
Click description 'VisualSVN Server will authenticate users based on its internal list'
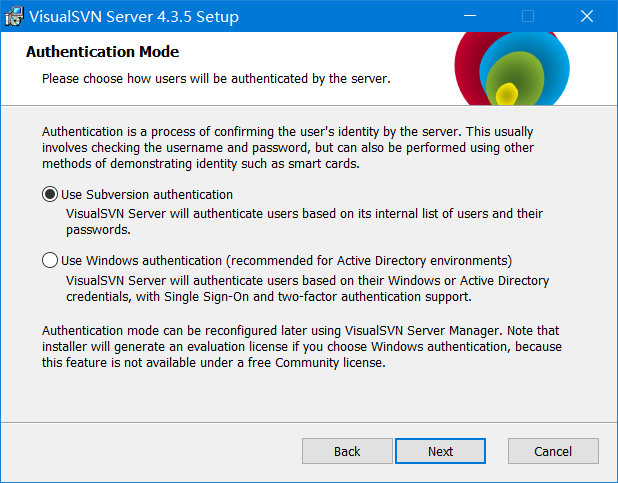pyautogui.click(x=304, y=221)
